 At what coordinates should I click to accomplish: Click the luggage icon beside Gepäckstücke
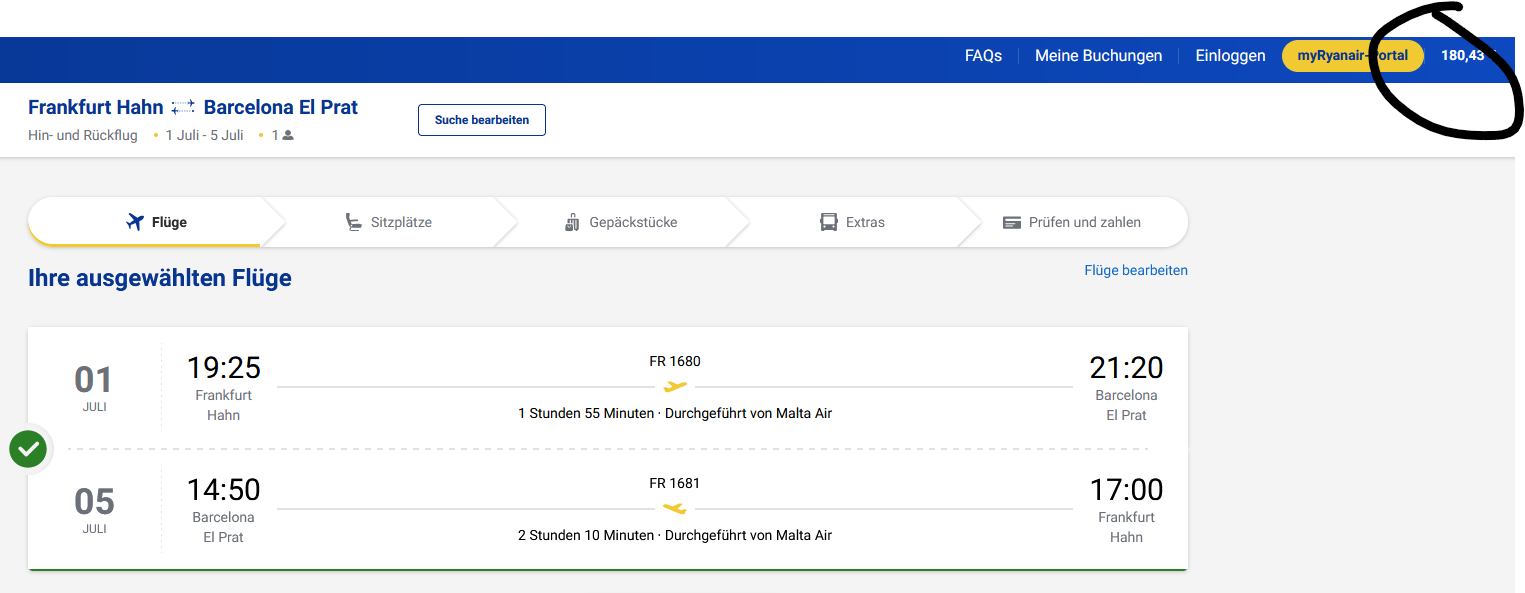pyautogui.click(x=572, y=222)
